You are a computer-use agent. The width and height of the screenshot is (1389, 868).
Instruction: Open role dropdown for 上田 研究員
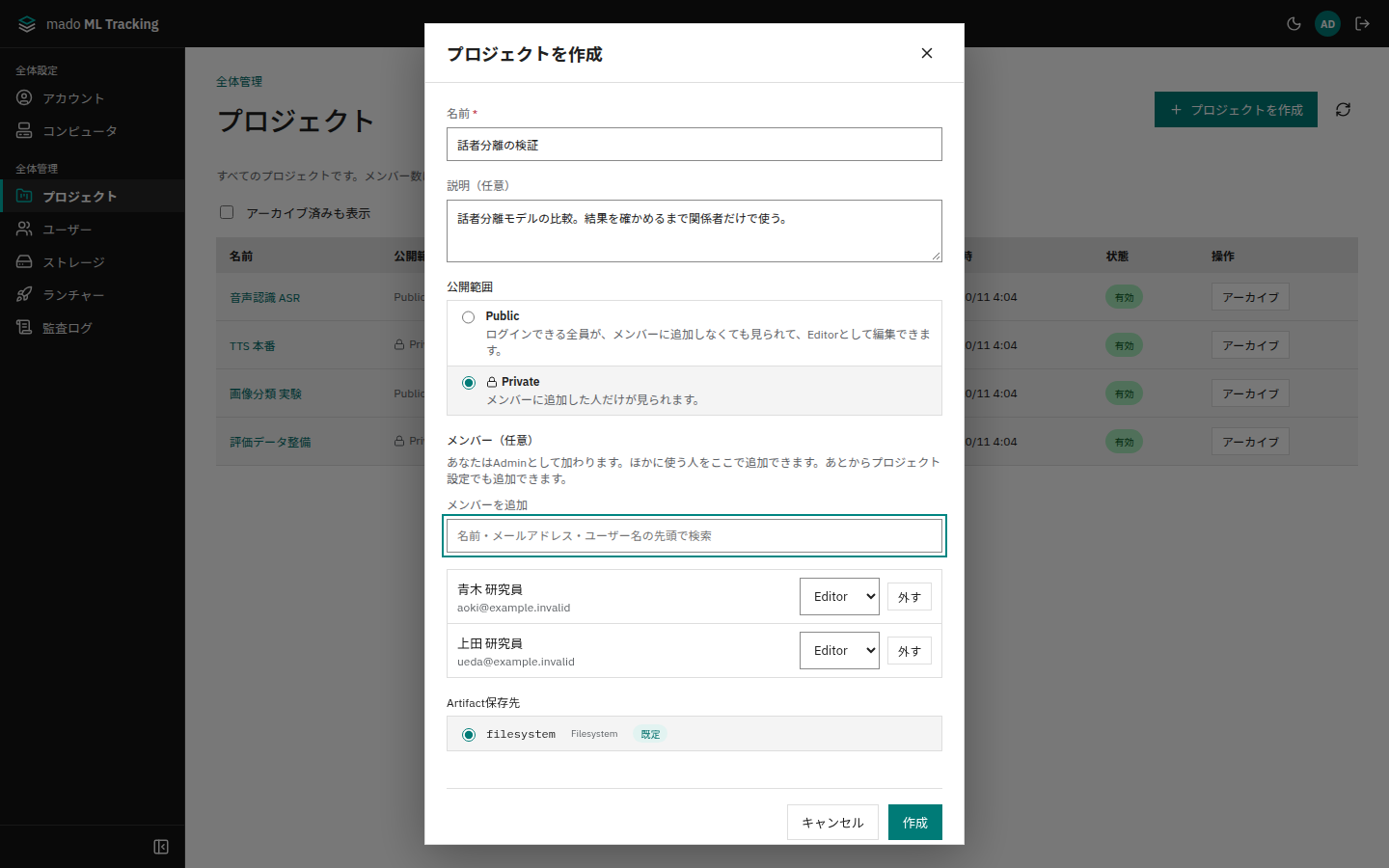pyautogui.click(x=839, y=651)
